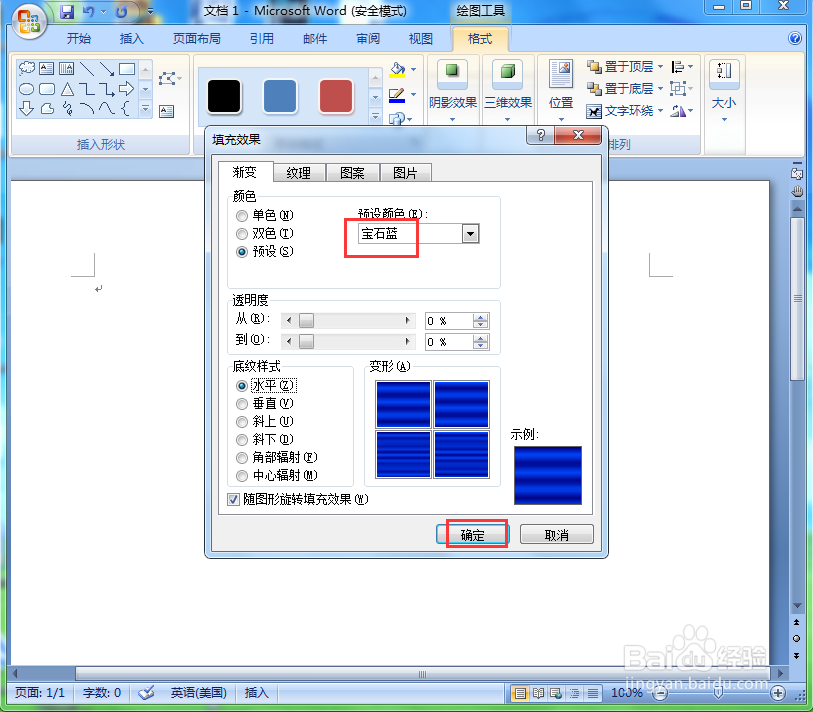Open the size options button
813x712 pixels.
tap(724, 91)
